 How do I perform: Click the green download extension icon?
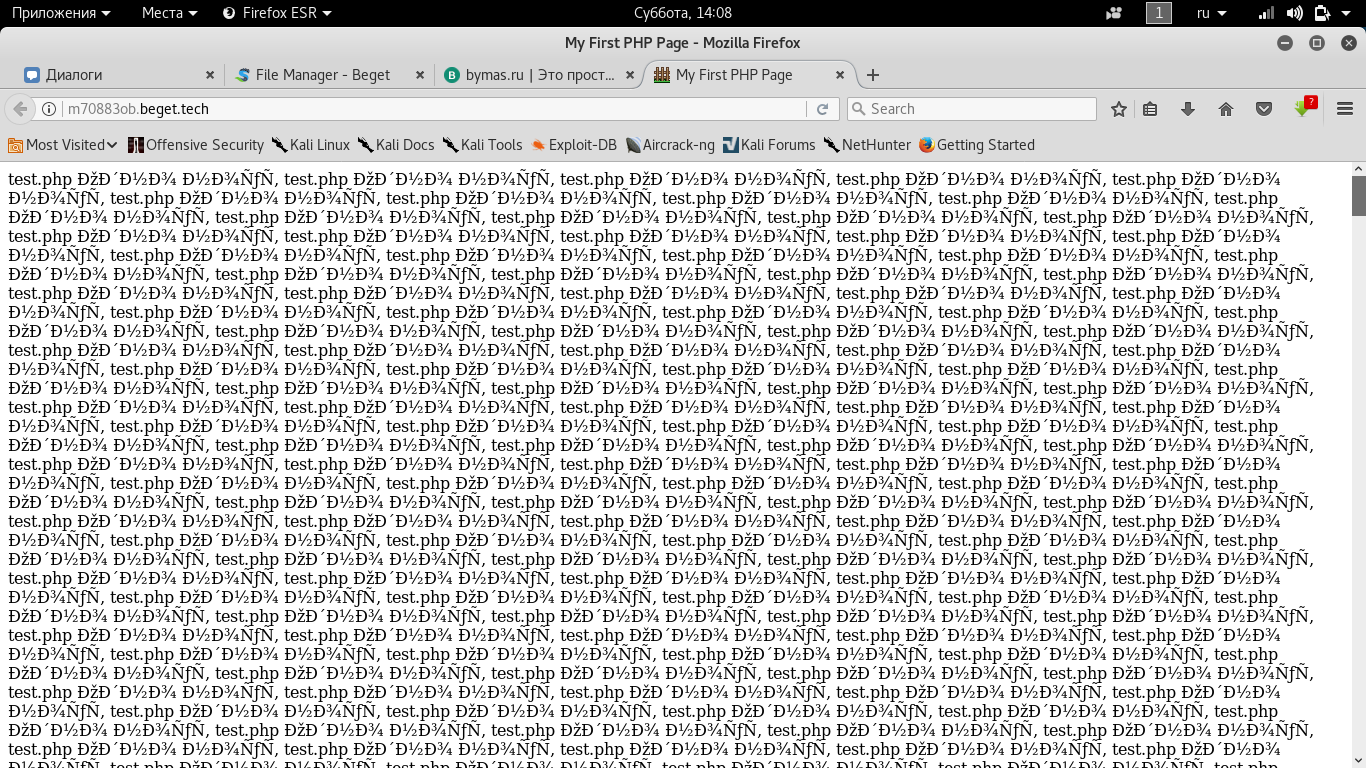pos(1303,108)
